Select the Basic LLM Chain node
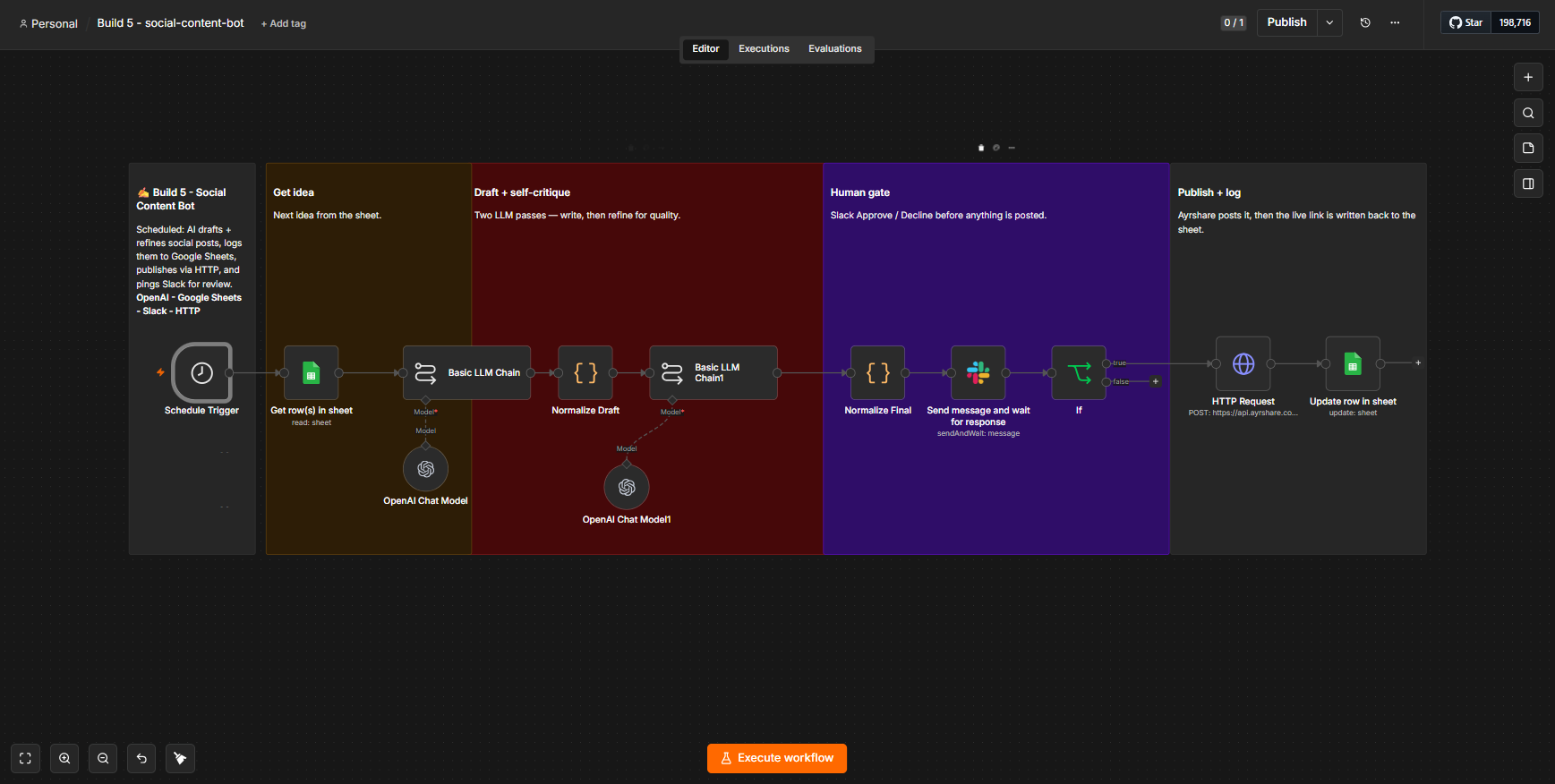Viewport: 1555px width, 784px height. pyautogui.click(x=466, y=372)
